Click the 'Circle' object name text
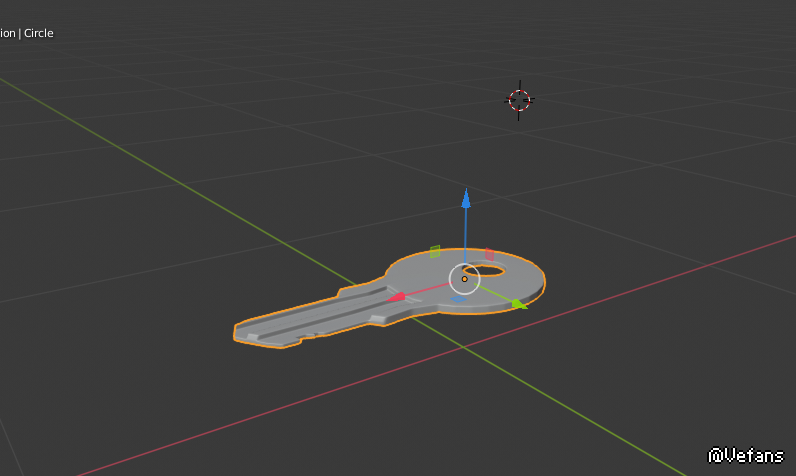Viewport: 796px width, 476px height. tap(39, 33)
